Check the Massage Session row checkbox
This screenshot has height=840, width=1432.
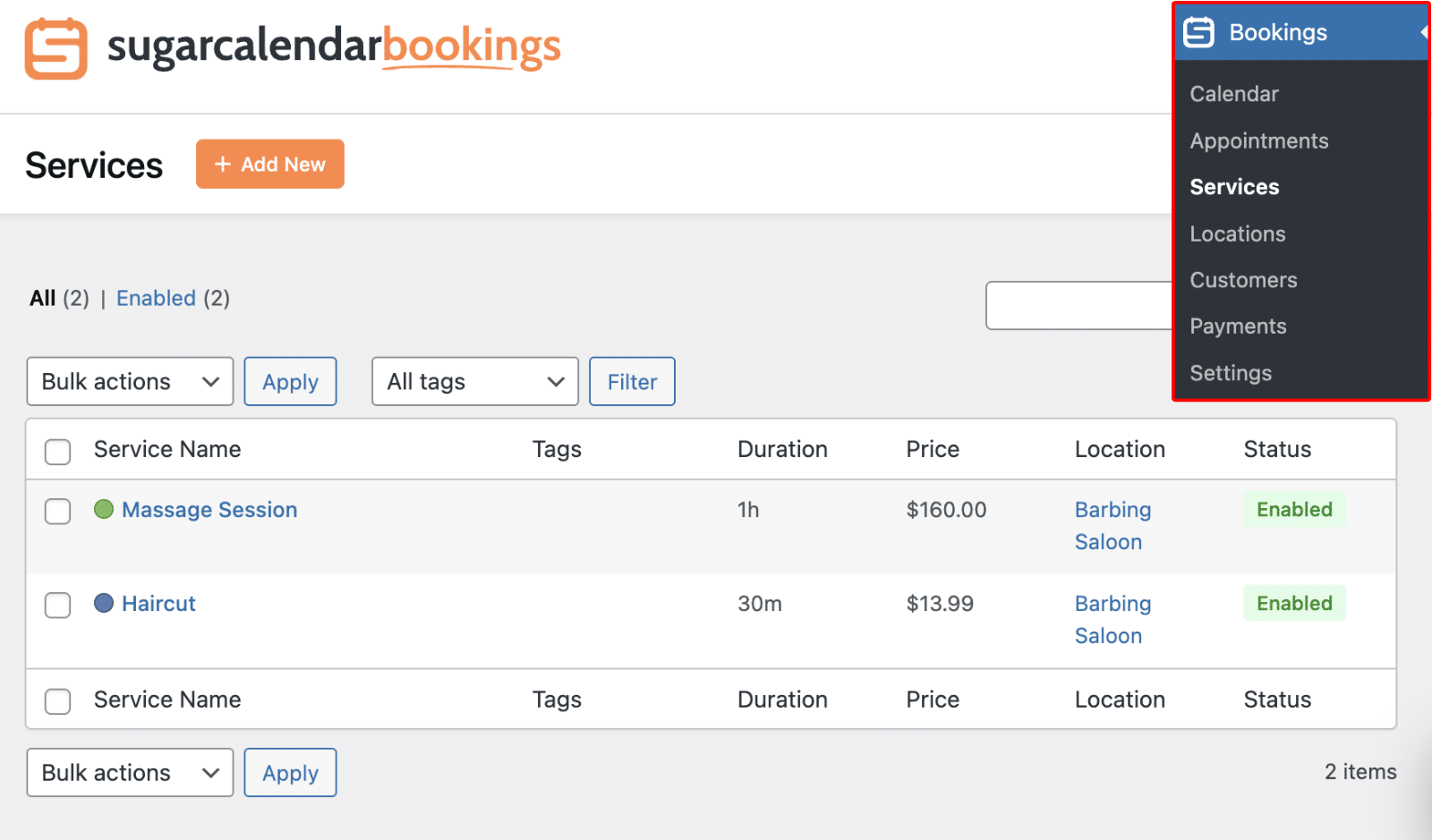(x=56, y=511)
